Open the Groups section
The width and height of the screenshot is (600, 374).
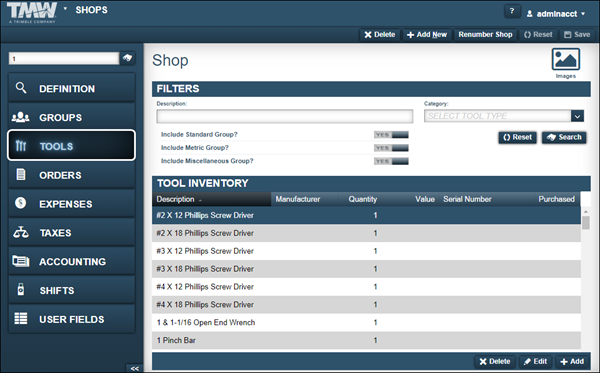point(72,117)
